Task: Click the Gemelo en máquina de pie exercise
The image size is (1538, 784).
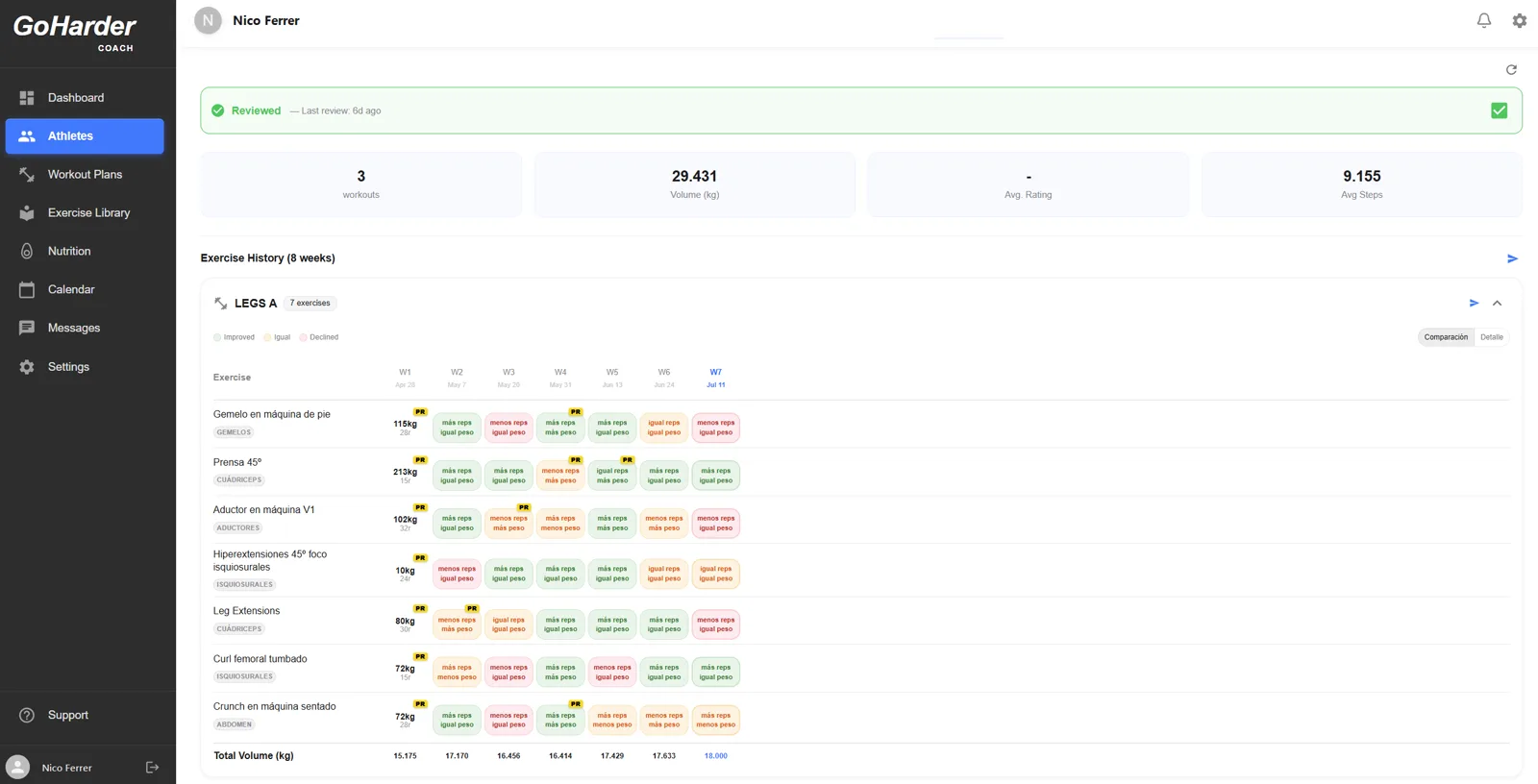Action: pos(272,414)
